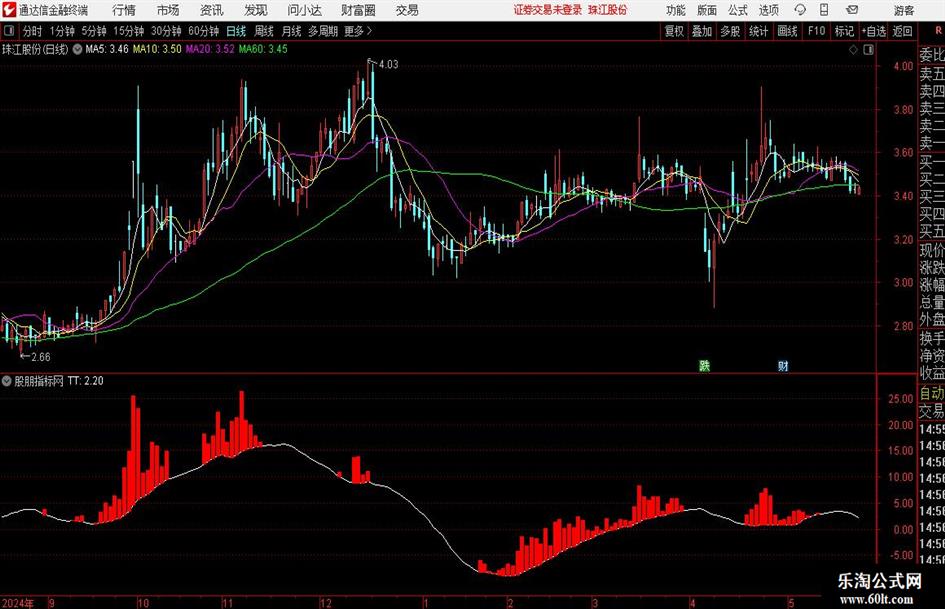Click the MA20: 3.52 value
The width and height of the screenshot is (945, 609).
point(210,49)
